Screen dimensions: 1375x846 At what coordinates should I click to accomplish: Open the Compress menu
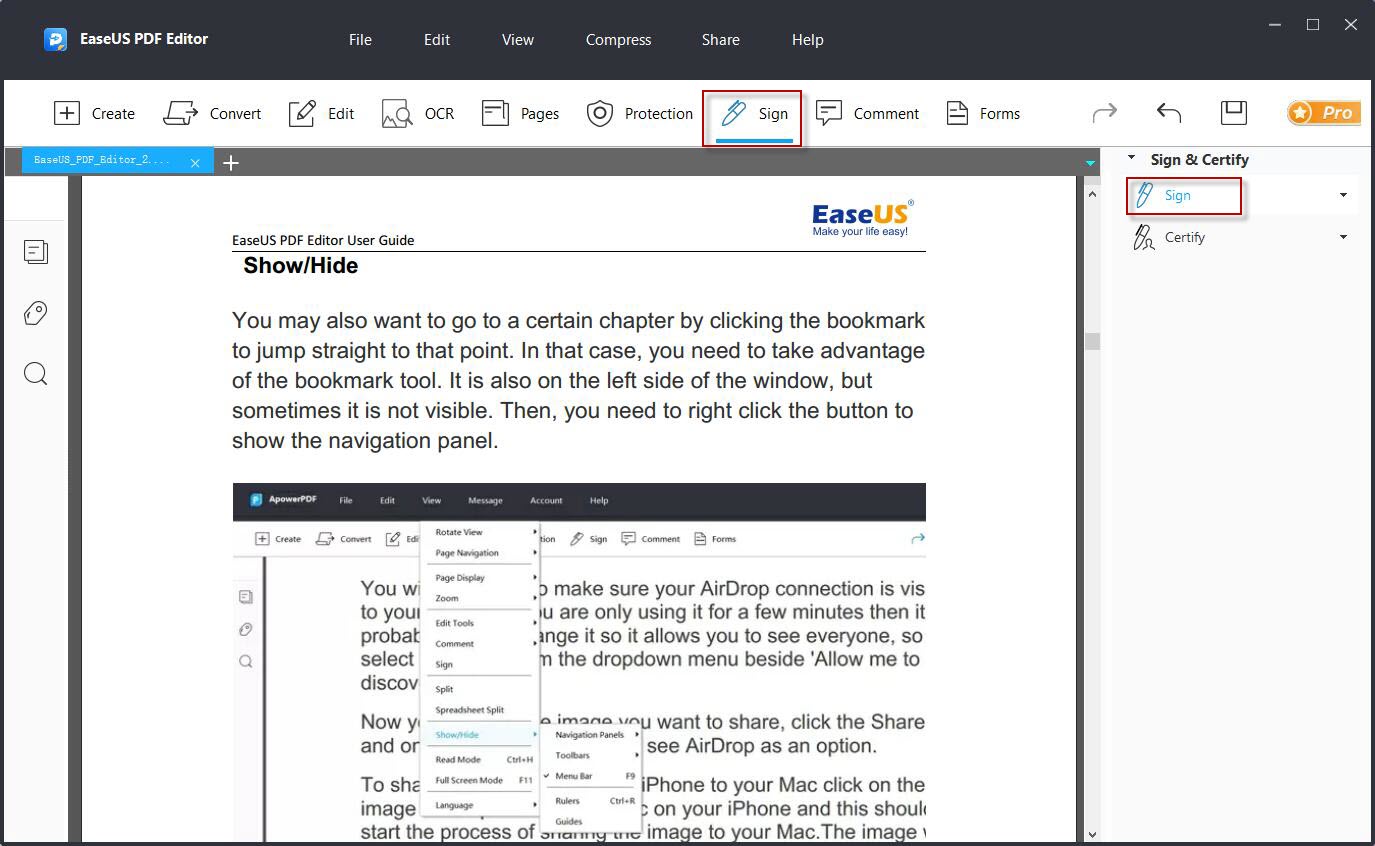point(617,40)
